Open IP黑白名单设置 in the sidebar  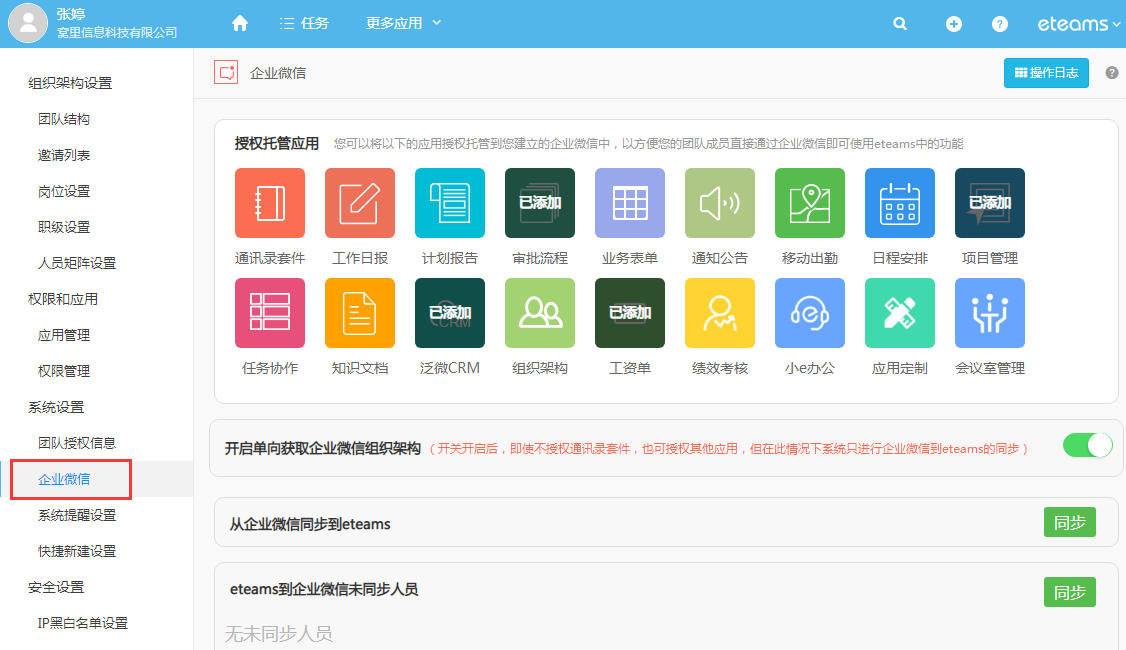click(83, 623)
